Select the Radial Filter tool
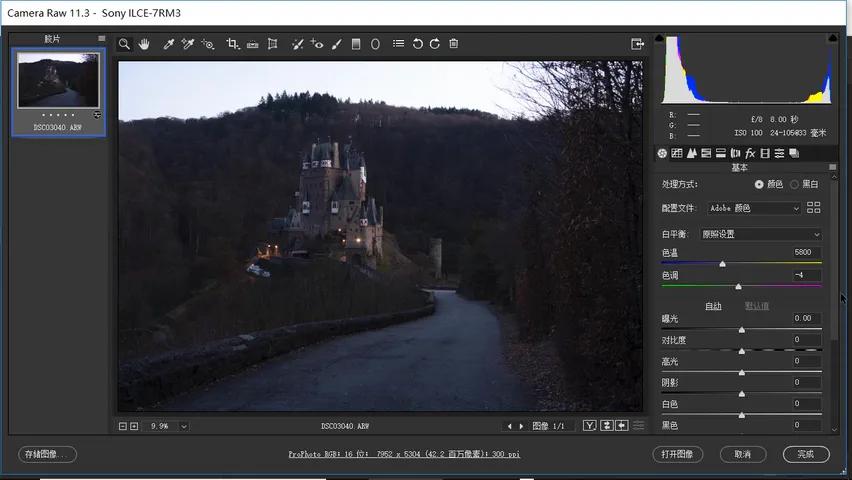Viewport: 852px width, 480px height. (375, 44)
